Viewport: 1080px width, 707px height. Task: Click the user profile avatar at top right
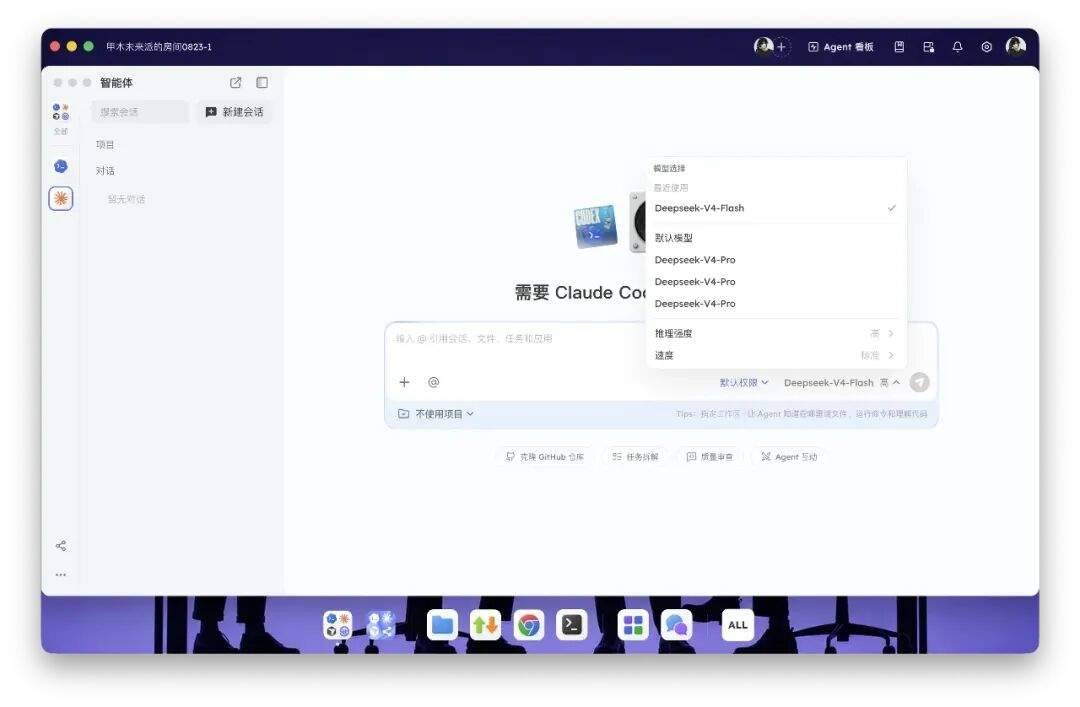1016,46
